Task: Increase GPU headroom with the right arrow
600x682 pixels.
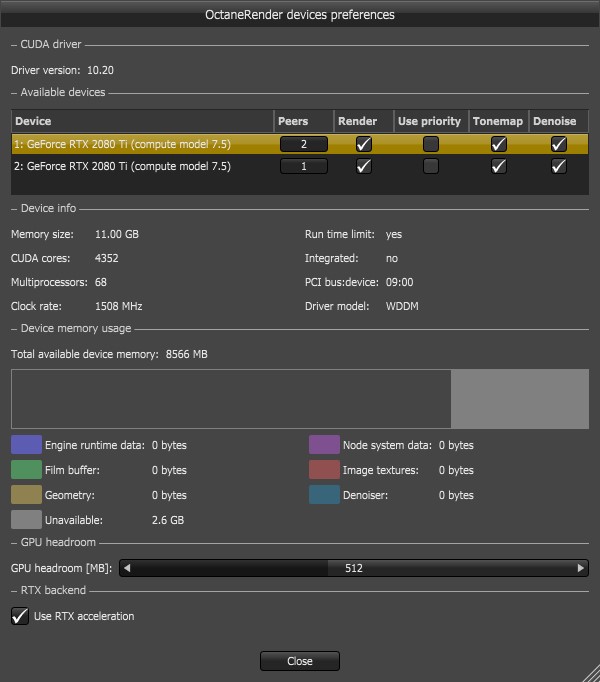Action: tap(580, 568)
